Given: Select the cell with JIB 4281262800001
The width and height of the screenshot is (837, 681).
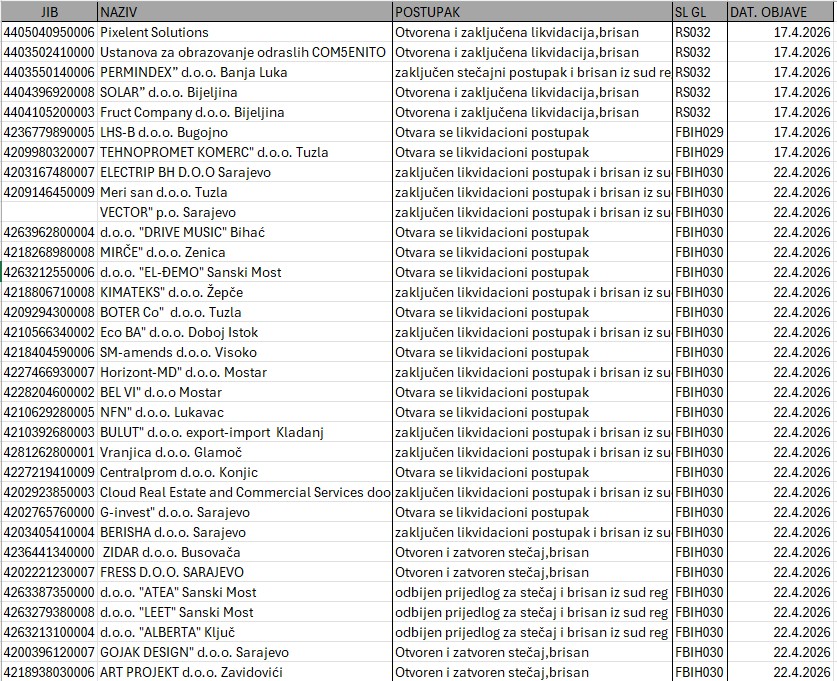Looking at the screenshot, I should tap(49, 452).
